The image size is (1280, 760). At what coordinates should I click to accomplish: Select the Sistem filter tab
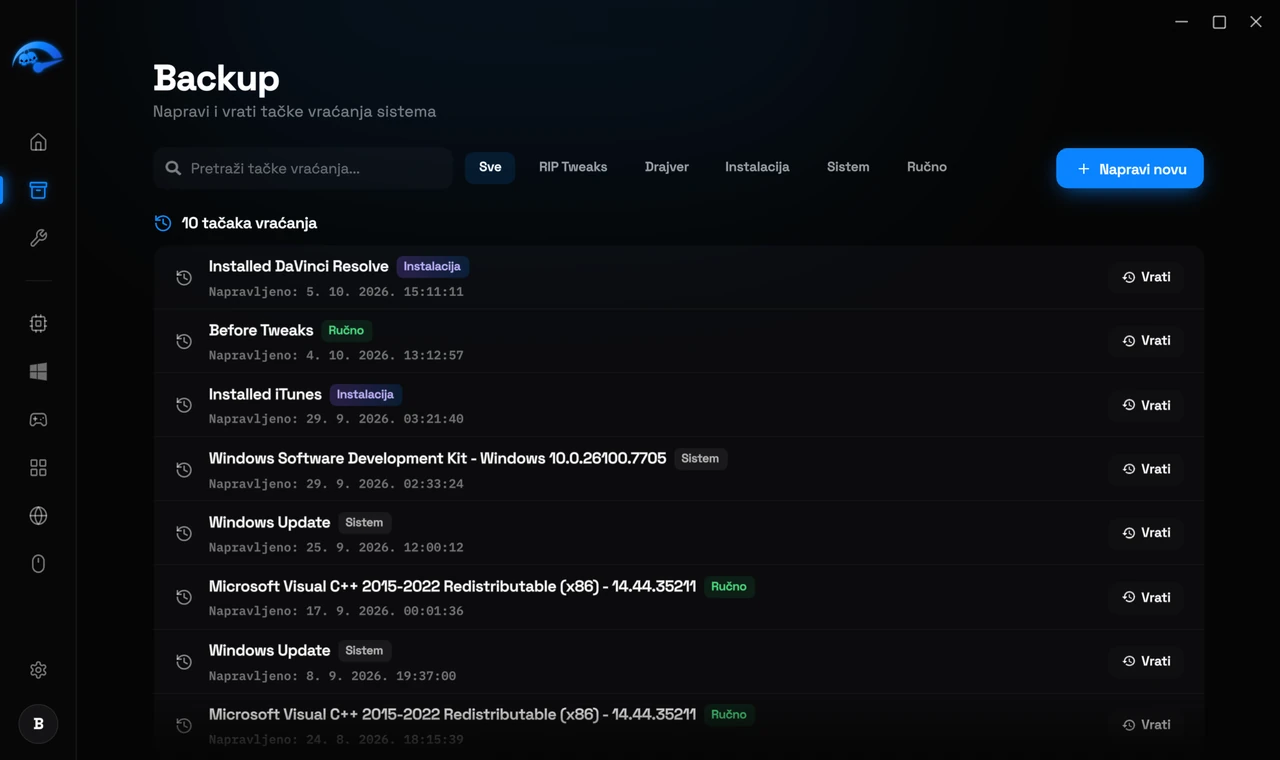[x=848, y=167]
